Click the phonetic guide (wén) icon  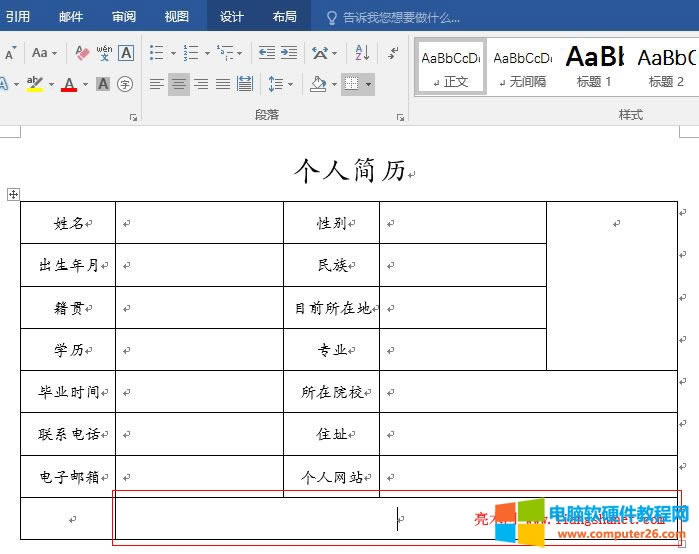pyautogui.click(x=104, y=53)
